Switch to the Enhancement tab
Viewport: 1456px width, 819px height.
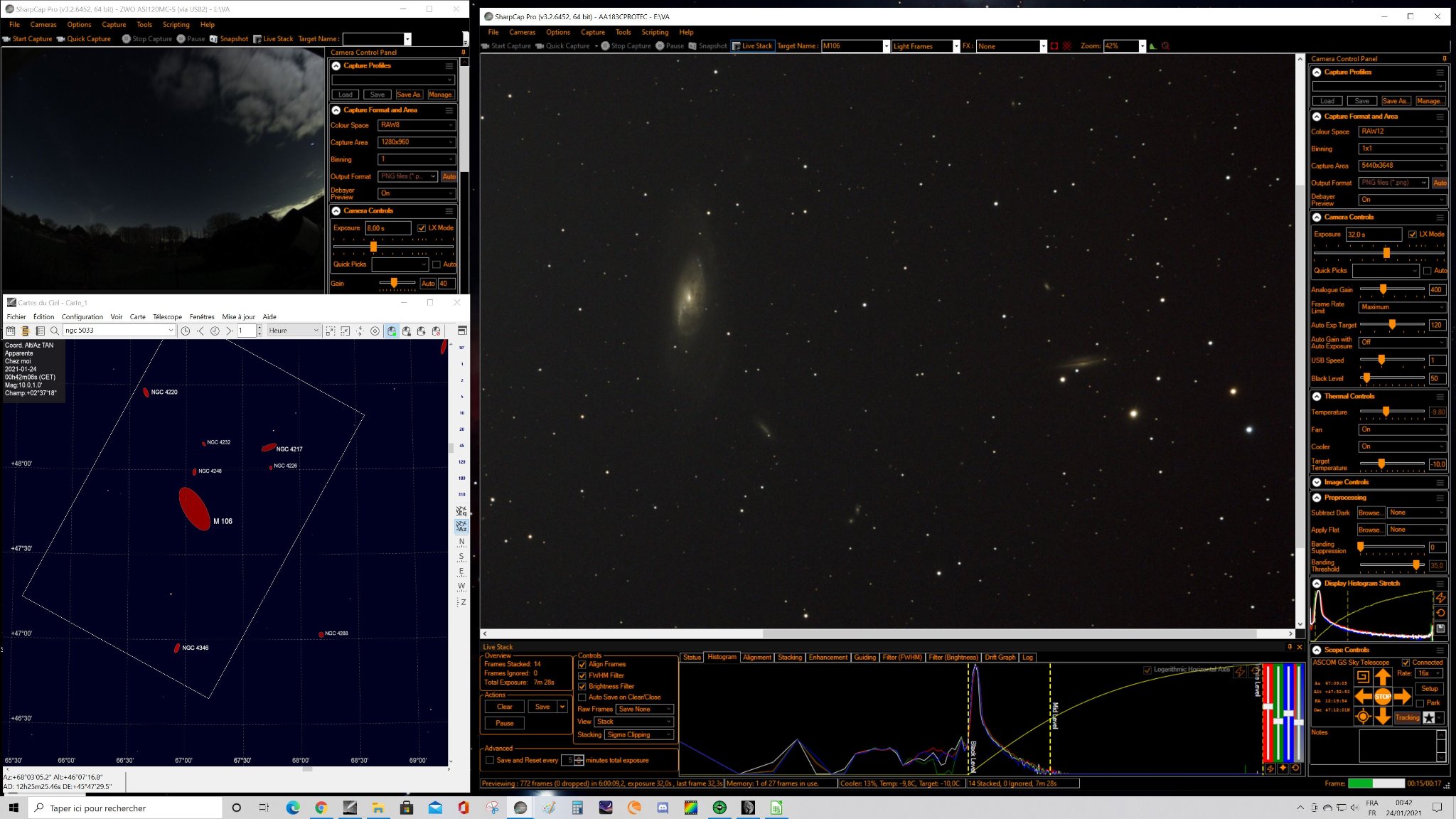[x=828, y=658]
